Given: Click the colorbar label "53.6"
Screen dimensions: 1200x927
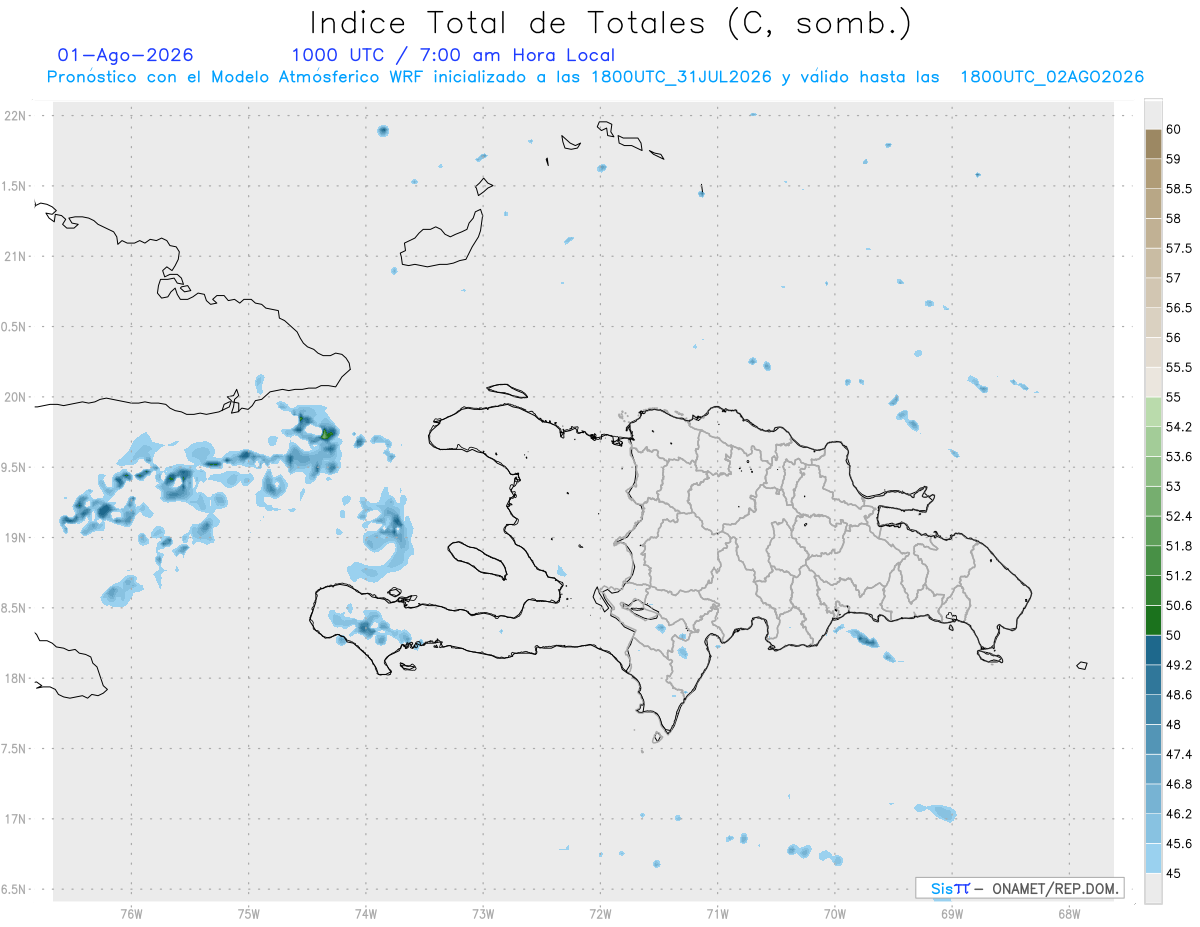Looking at the screenshot, I should pos(1179,457).
